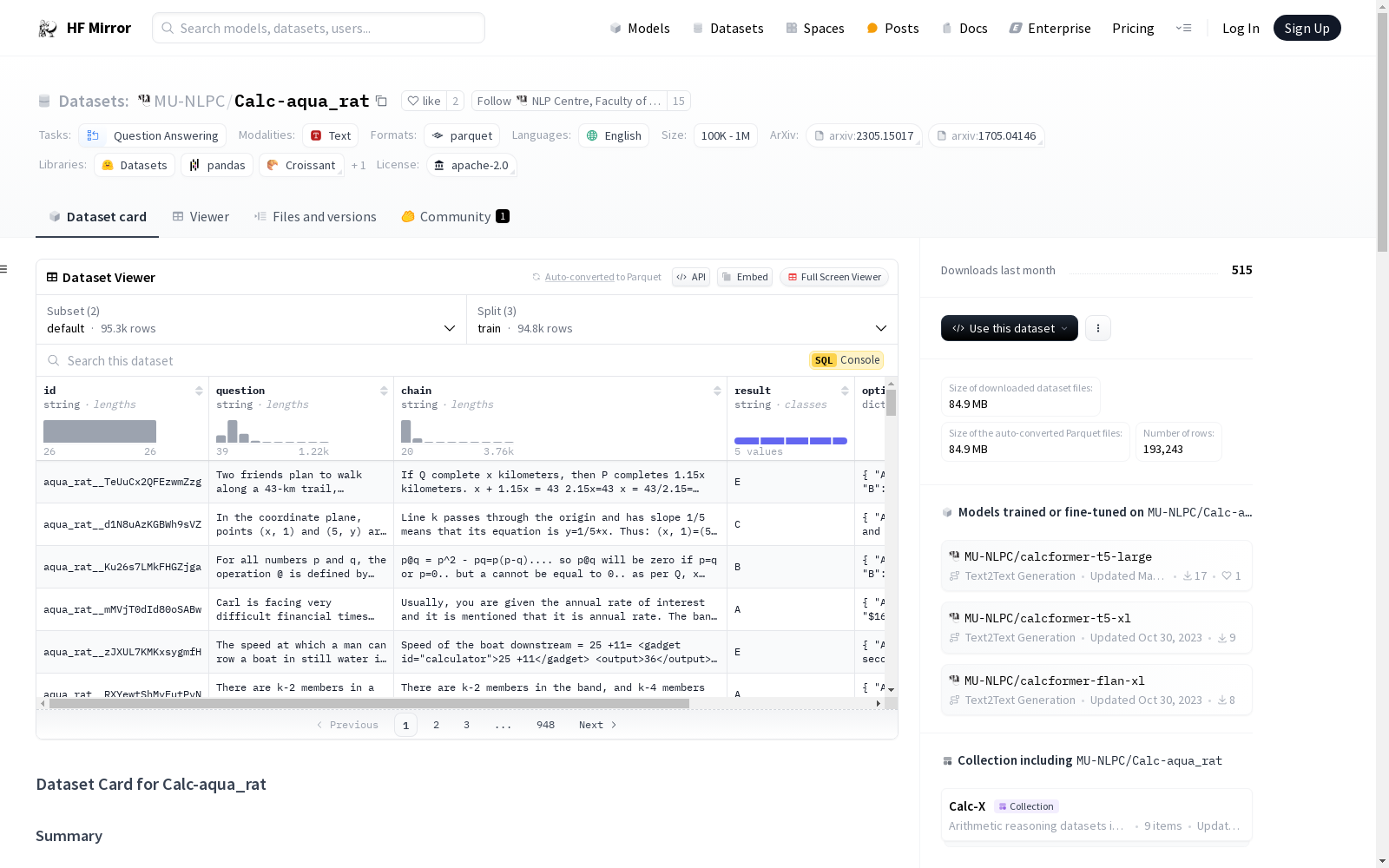This screenshot has height=868, width=1389.
Task: Go to the Pricing page
Action: (1133, 28)
